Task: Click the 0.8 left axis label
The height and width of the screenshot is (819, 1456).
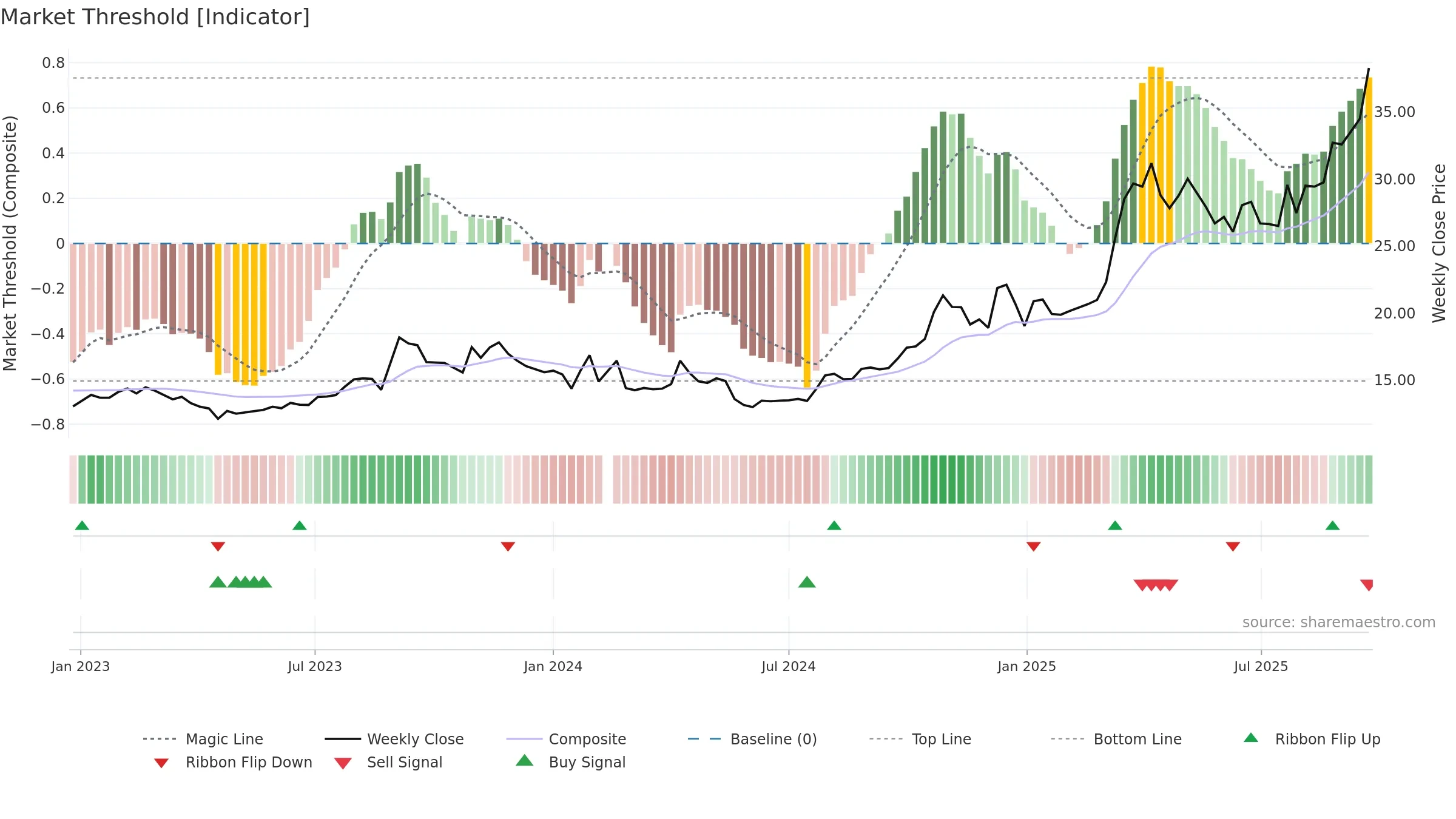Action: point(53,63)
